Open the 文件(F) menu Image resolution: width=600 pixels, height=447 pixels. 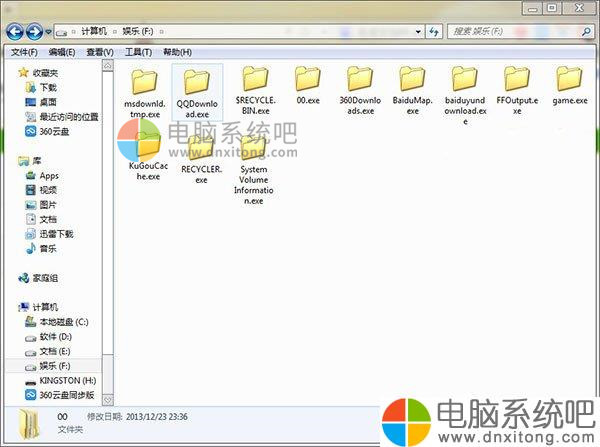coord(24,52)
